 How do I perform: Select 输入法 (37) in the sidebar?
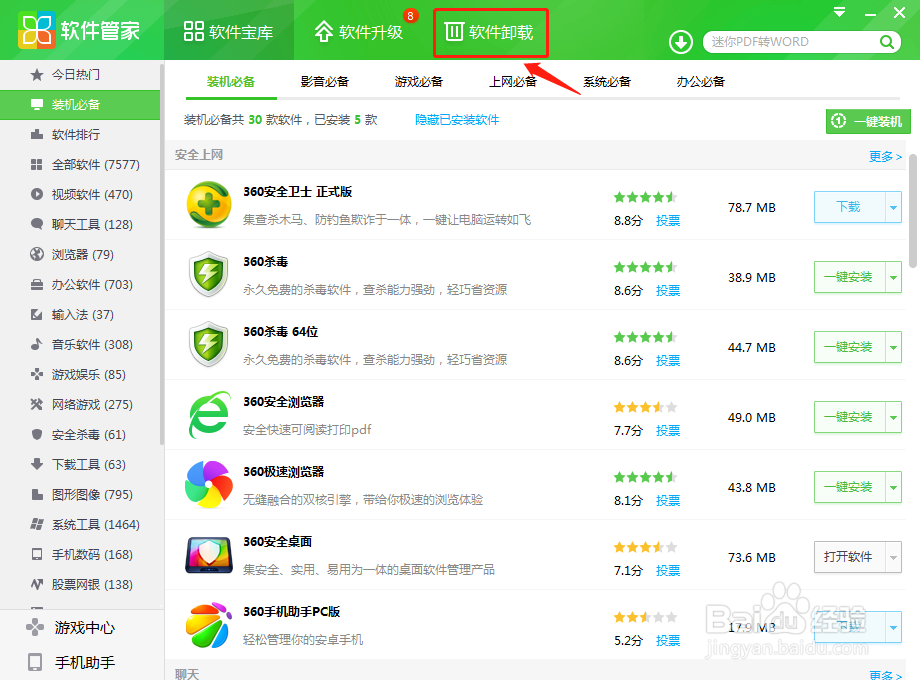tap(80, 314)
